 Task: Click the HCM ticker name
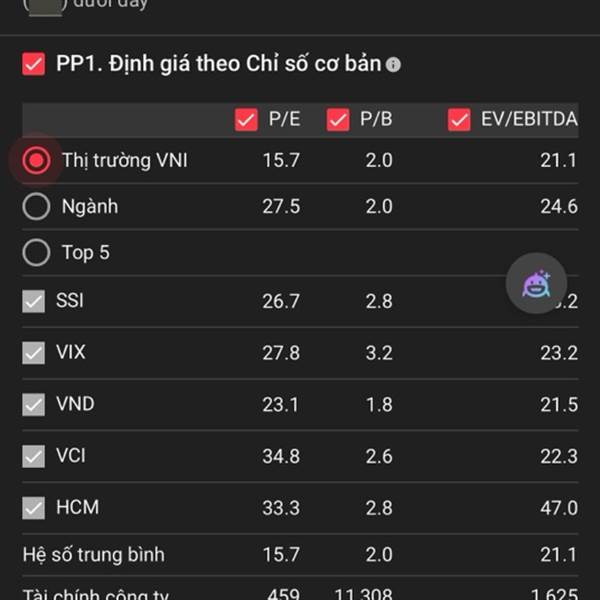(78, 507)
